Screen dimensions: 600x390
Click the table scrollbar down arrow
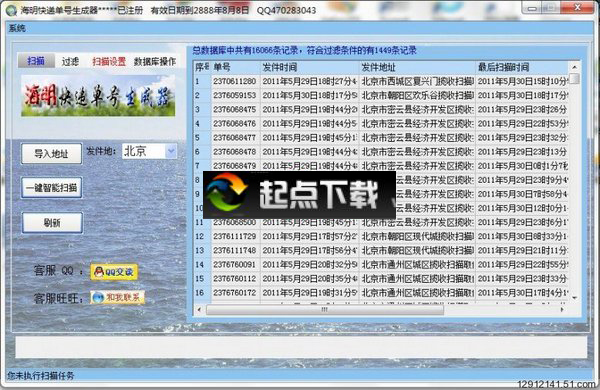(574, 297)
